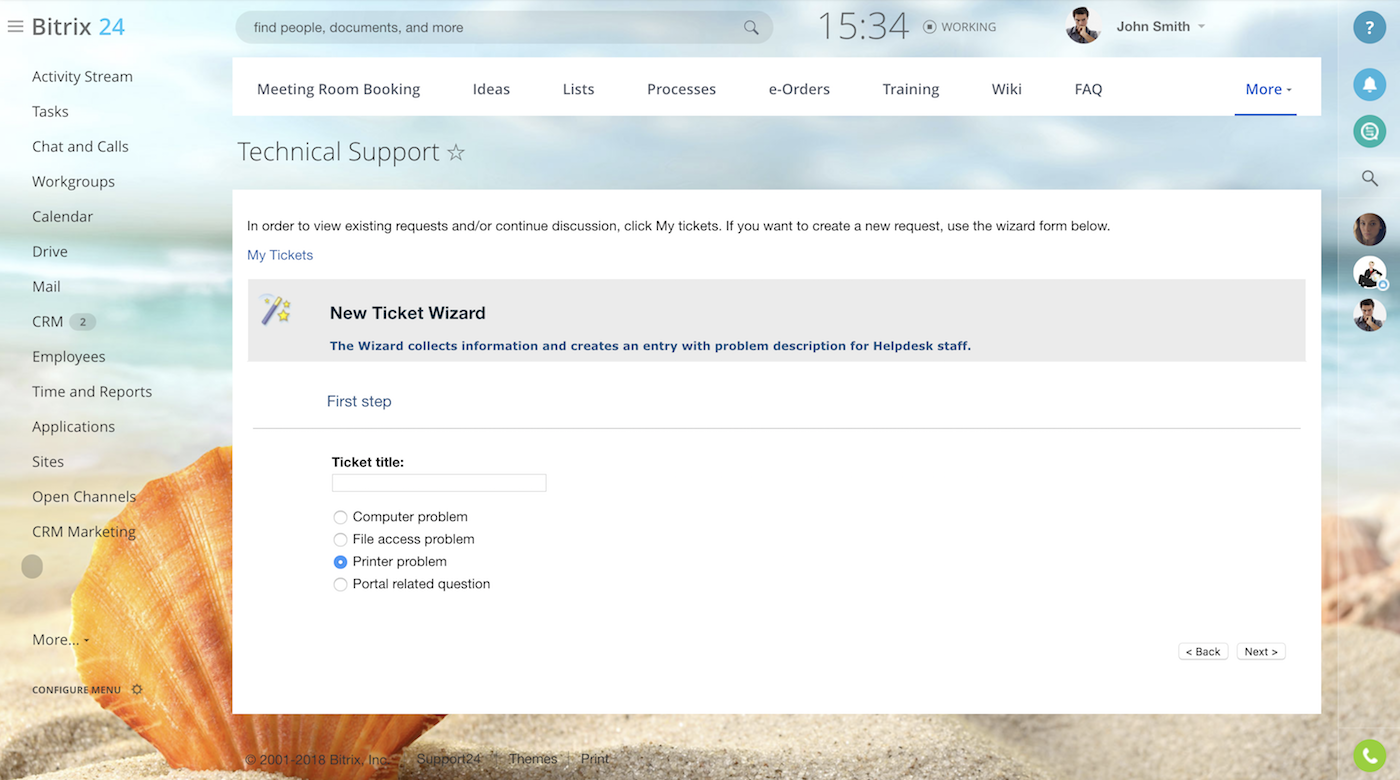Click the hamburger menu icon beside Bitrix 24
The image size is (1400, 780).
[x=15, y=27]
